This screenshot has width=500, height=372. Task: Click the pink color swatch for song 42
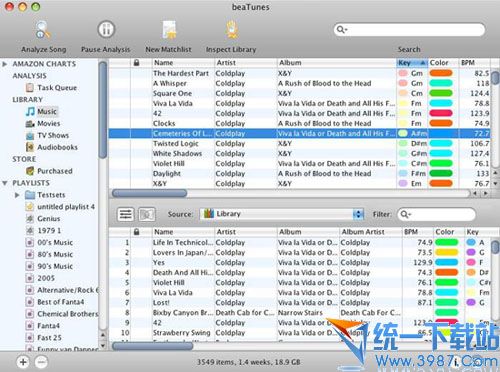(x=441, y=113)
